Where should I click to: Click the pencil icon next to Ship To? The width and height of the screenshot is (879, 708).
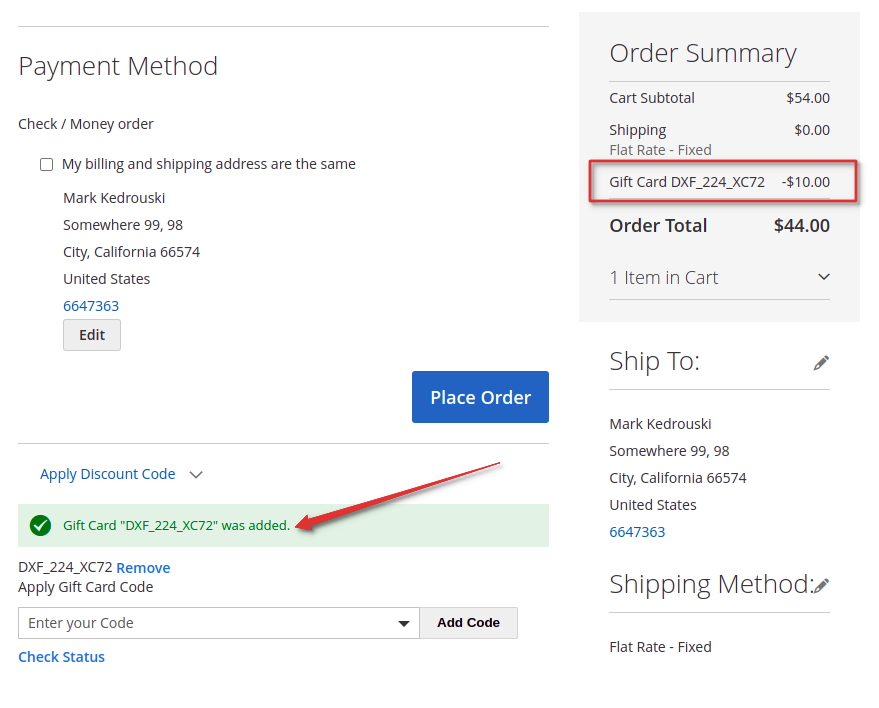coord(821,363)
